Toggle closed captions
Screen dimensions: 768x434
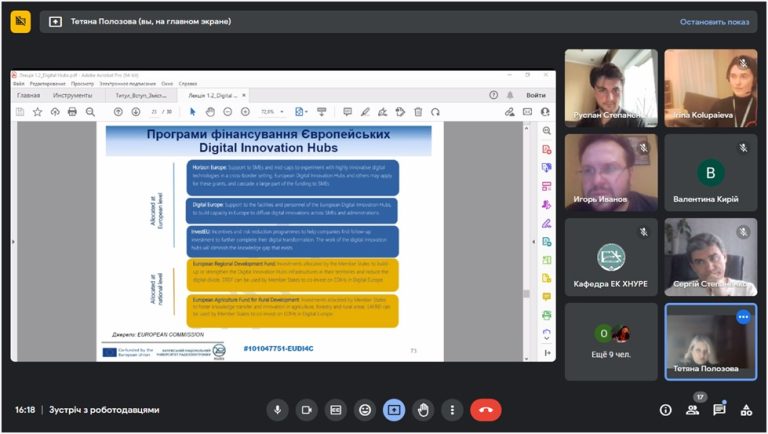pyautogui.click(x=336, y=410)
